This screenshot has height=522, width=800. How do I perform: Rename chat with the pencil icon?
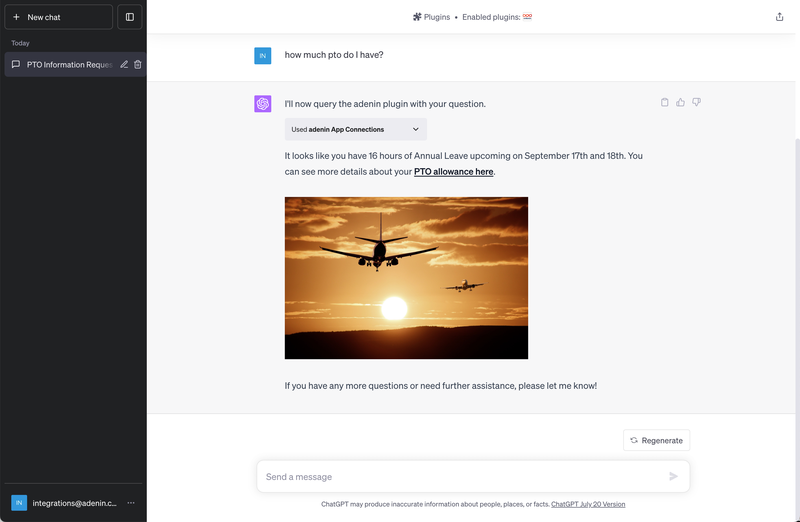point(124,64)
